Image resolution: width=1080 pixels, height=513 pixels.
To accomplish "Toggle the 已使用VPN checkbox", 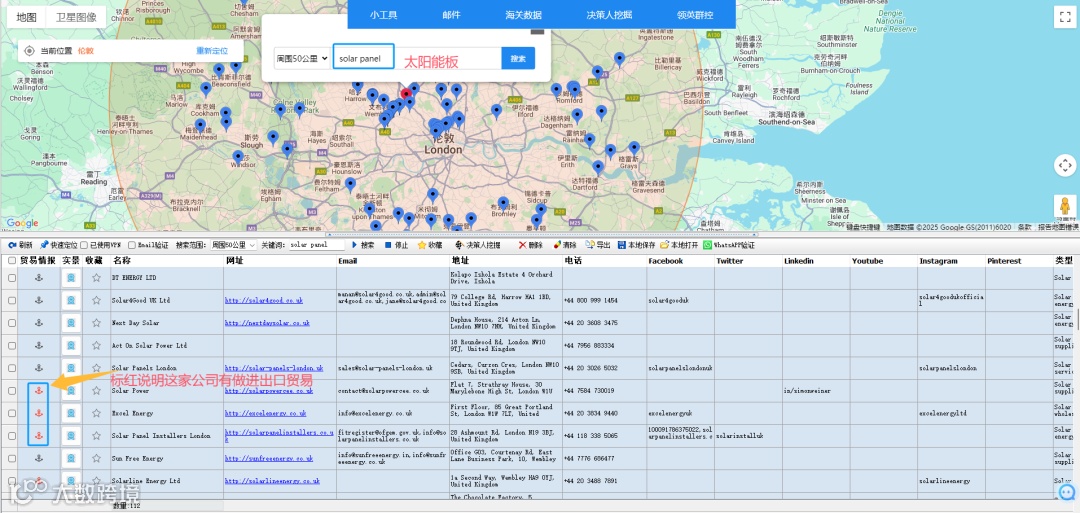I will pos(84,245).
